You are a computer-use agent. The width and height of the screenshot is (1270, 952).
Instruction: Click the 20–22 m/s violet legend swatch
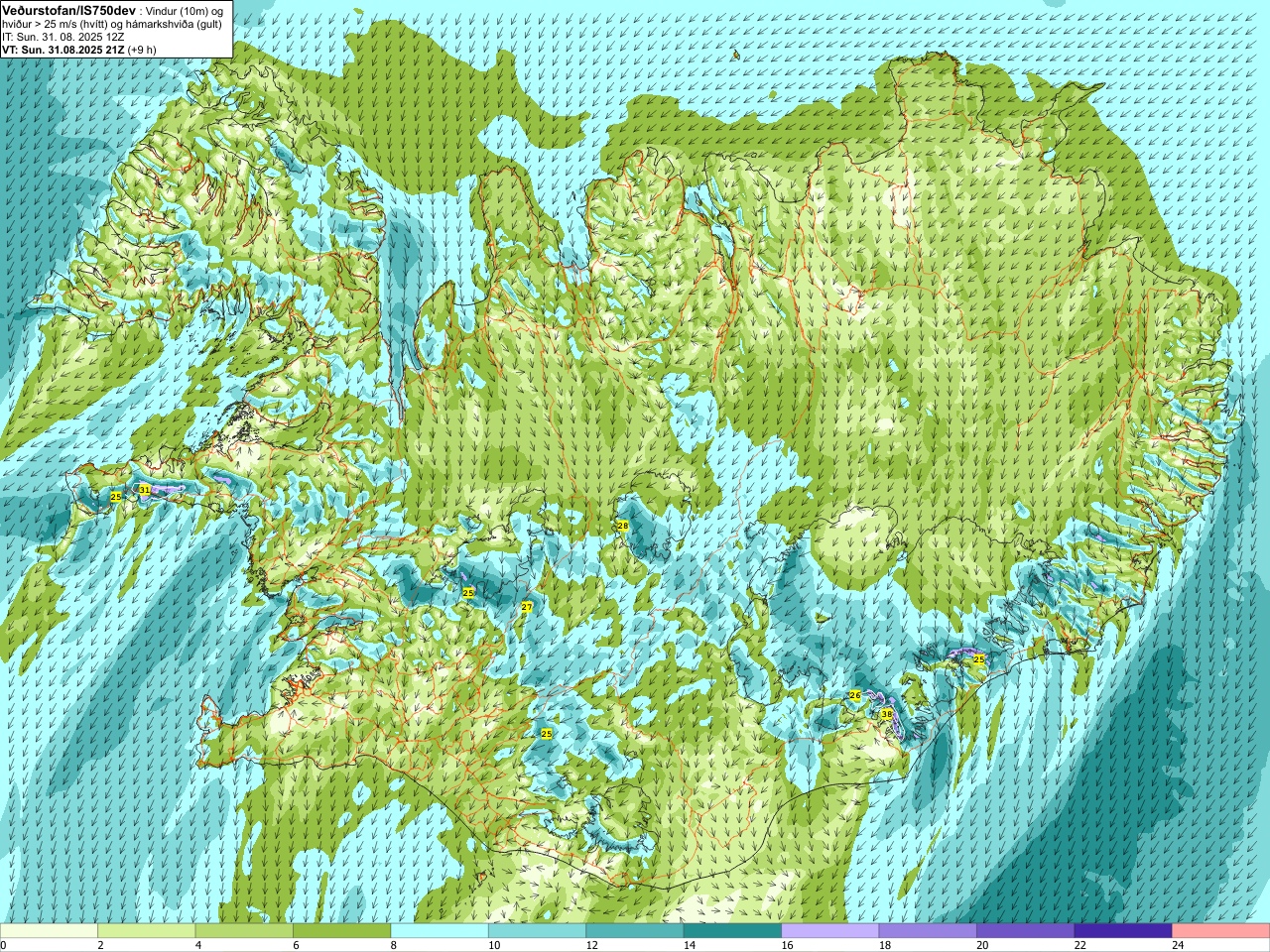coord(1026,931)
